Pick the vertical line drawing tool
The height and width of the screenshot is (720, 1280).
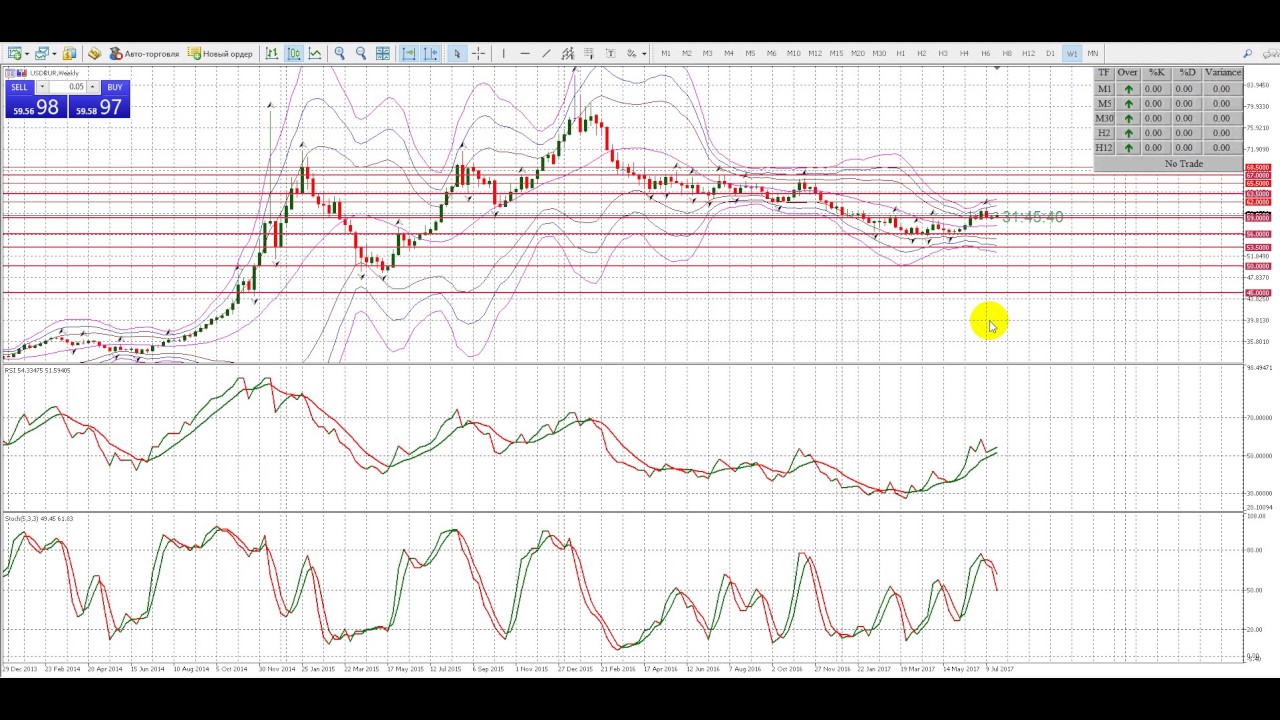[x=503, y=53]
